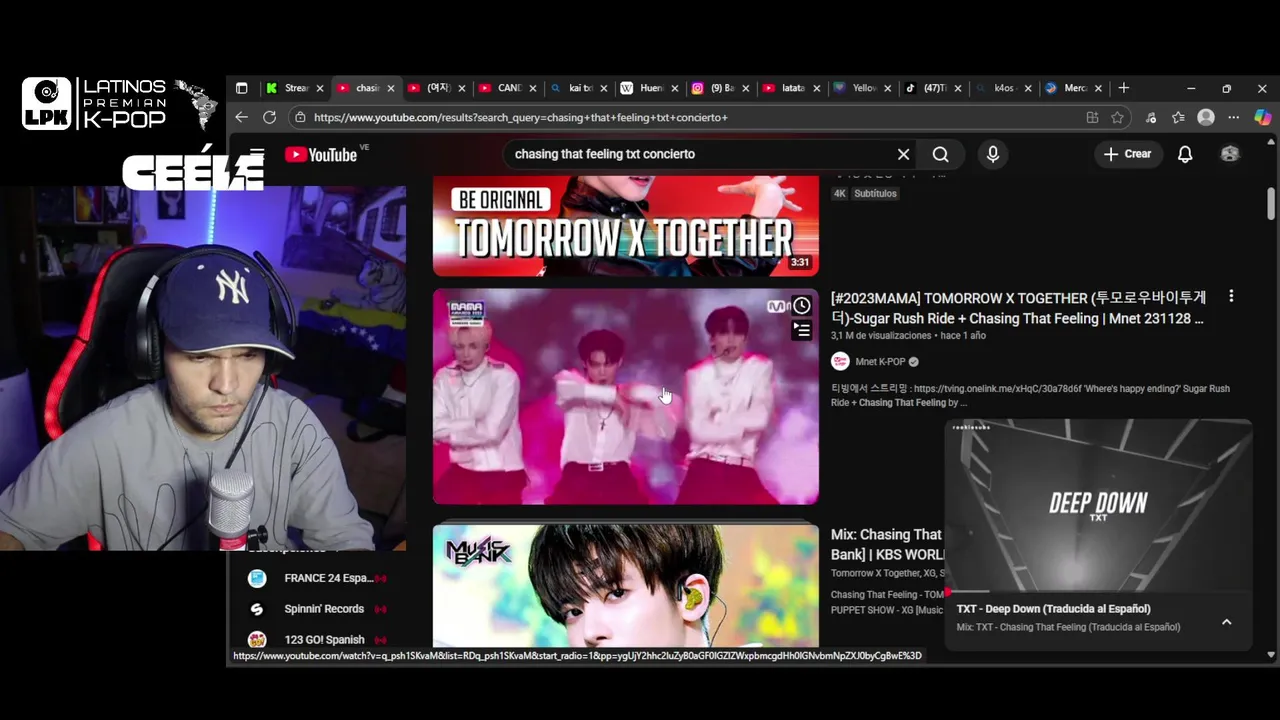The width and height of the screenshot is (1280, 720).
Task: Click the page vertical scrollbar thumb
Action: tap(1271, 203)
